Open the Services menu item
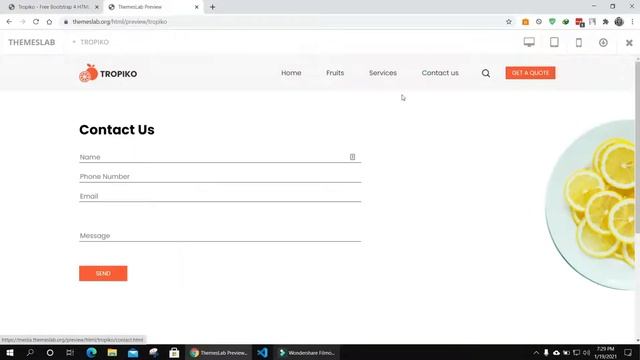This screenshot has height=360, width=640. [383, 73]
